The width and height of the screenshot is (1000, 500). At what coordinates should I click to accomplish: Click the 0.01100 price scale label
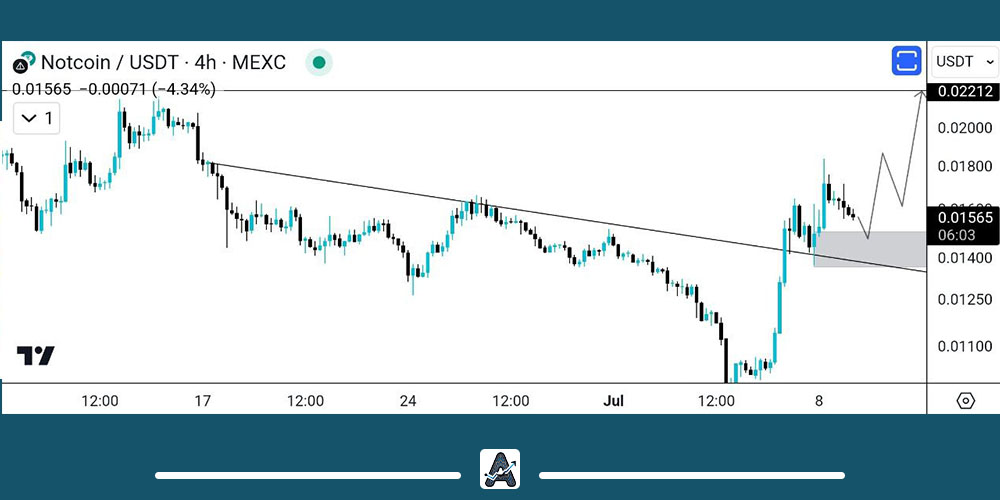coord(962,346)
